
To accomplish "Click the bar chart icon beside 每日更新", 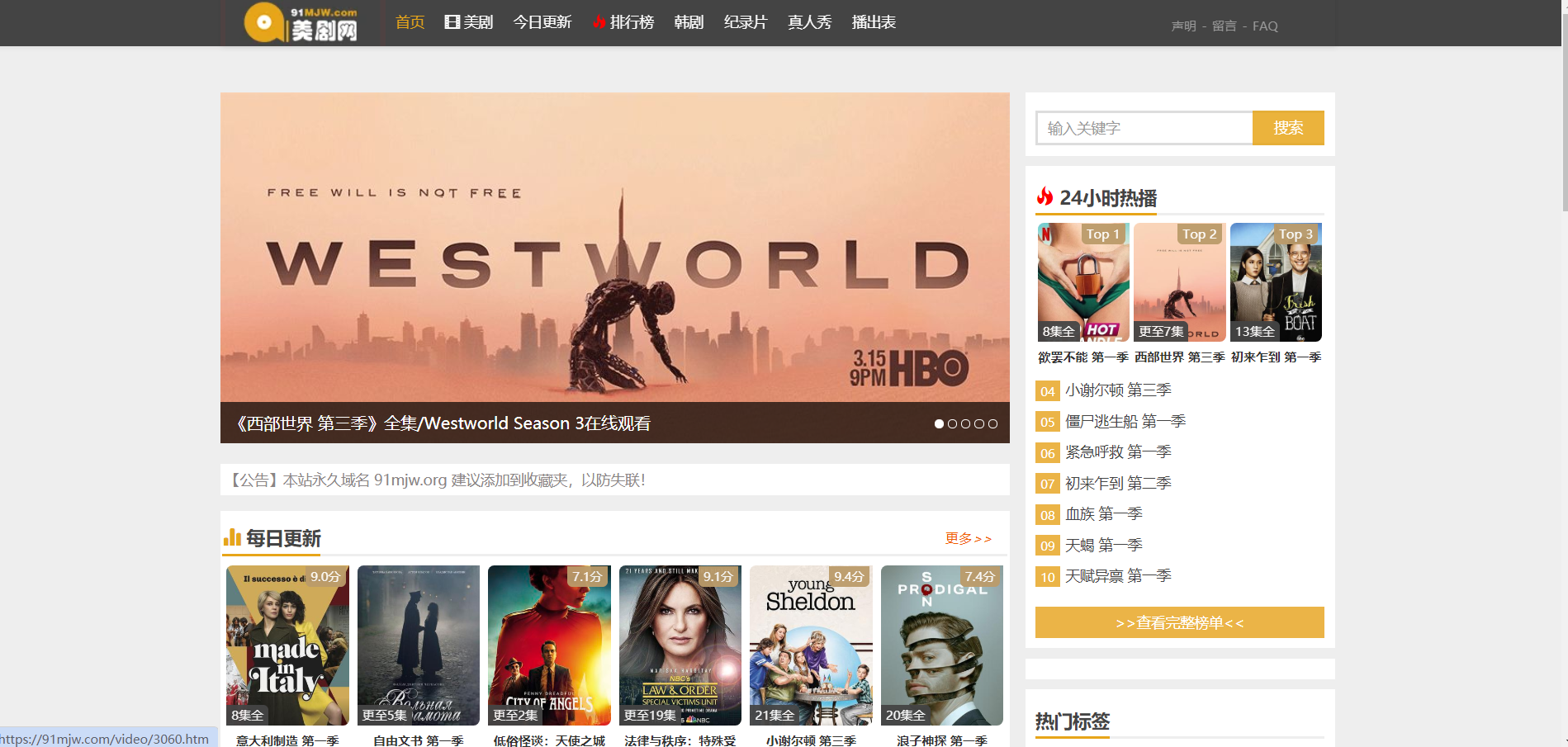I will pyautogui.click(x=232, y=538).
